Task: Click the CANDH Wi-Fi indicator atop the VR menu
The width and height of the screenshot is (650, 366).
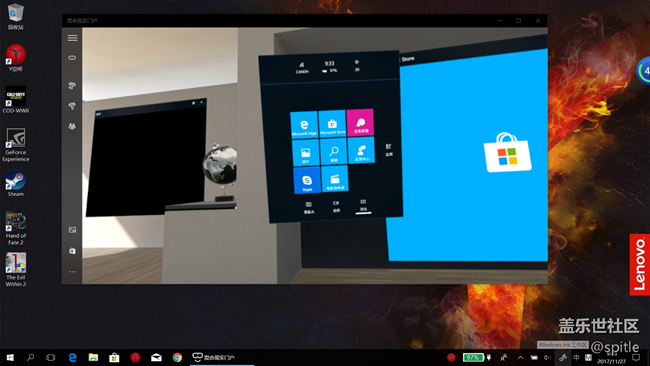Action: click(302, 68)
